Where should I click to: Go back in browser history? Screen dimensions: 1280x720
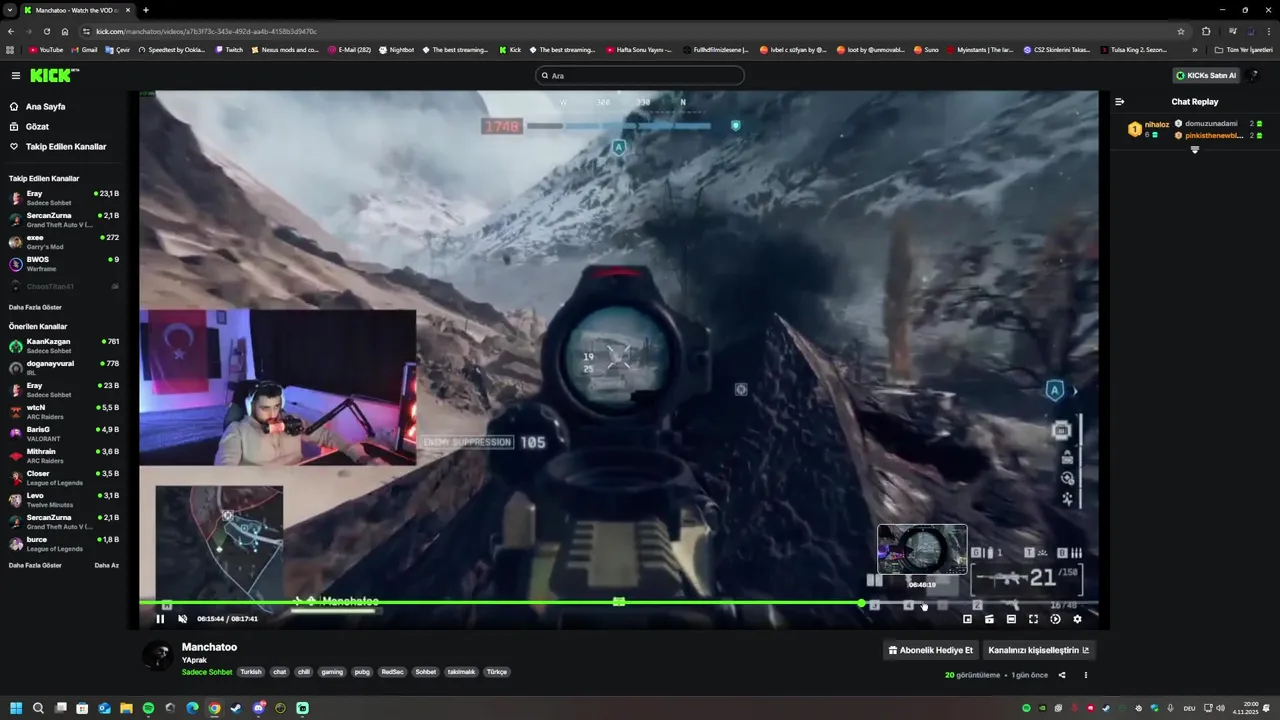(x=11, y=31)
